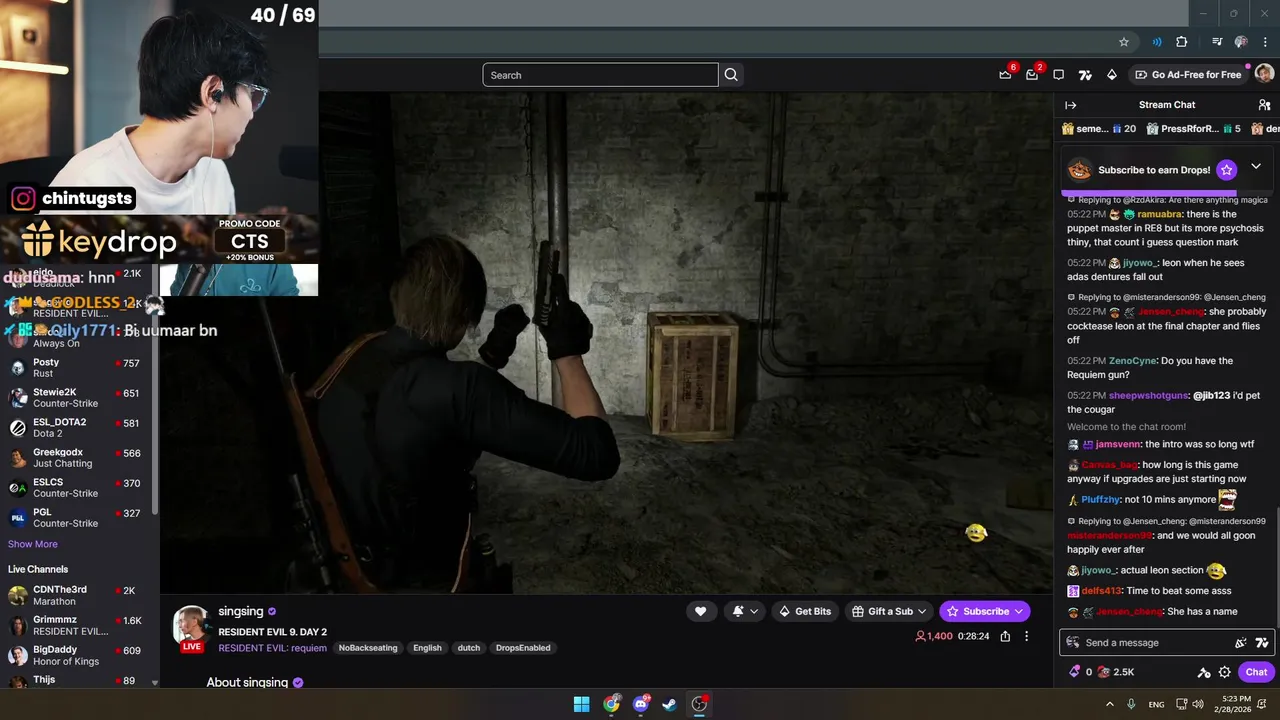Click Go Ad-Free for Free button
1280x720 pixels.
tap(1187, 75)
